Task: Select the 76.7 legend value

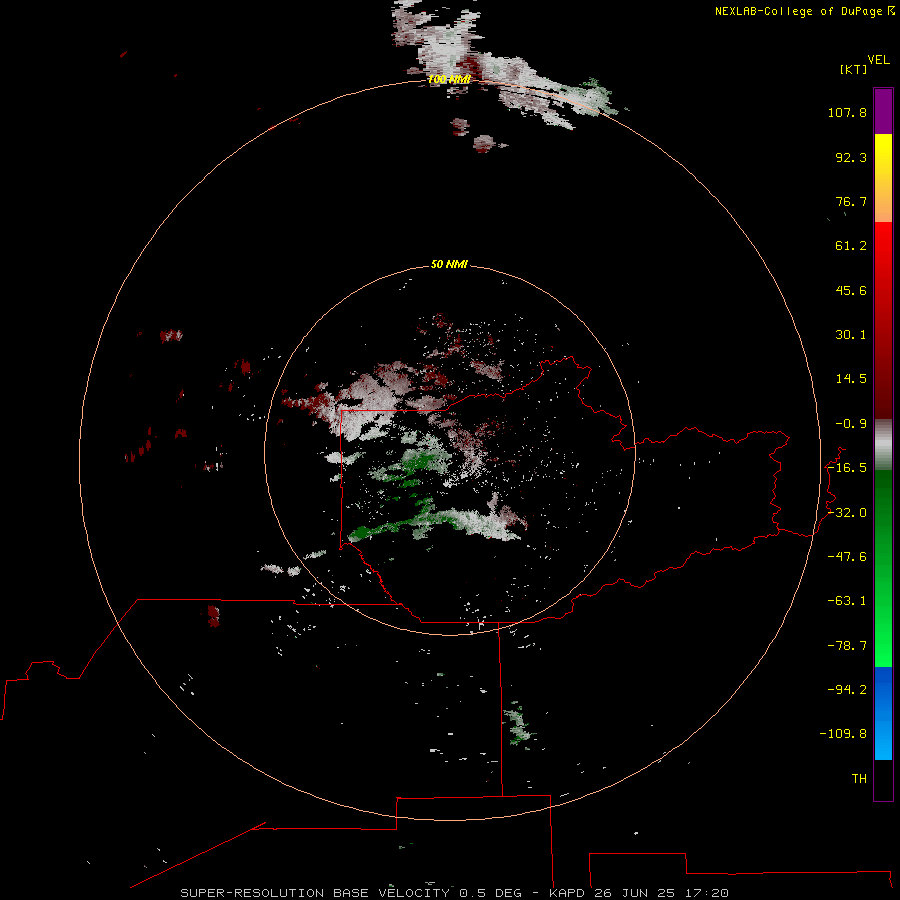Action: click(851, 201)
